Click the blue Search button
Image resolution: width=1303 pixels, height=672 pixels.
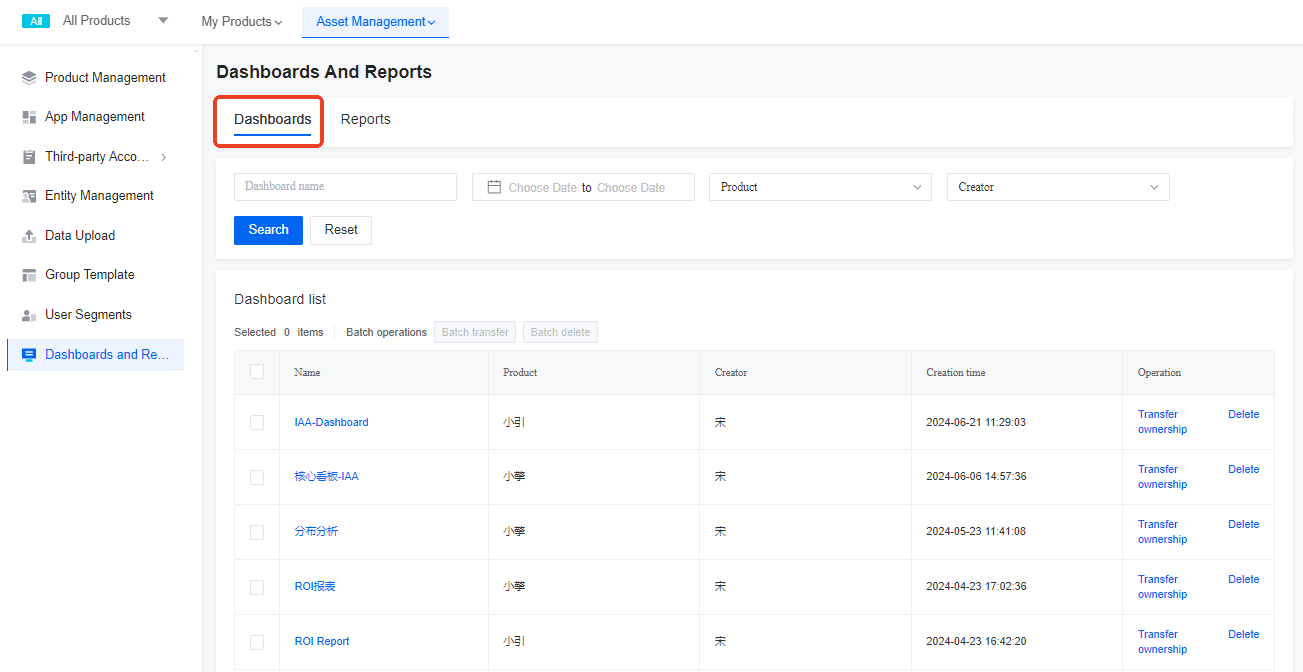[x=268, y=230]
